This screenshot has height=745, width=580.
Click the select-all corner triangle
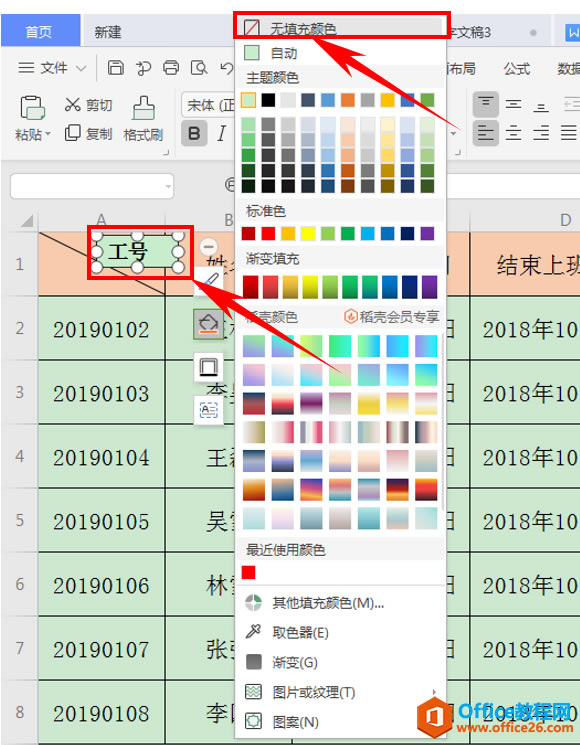pyautogui.click(x=27, y=221)
